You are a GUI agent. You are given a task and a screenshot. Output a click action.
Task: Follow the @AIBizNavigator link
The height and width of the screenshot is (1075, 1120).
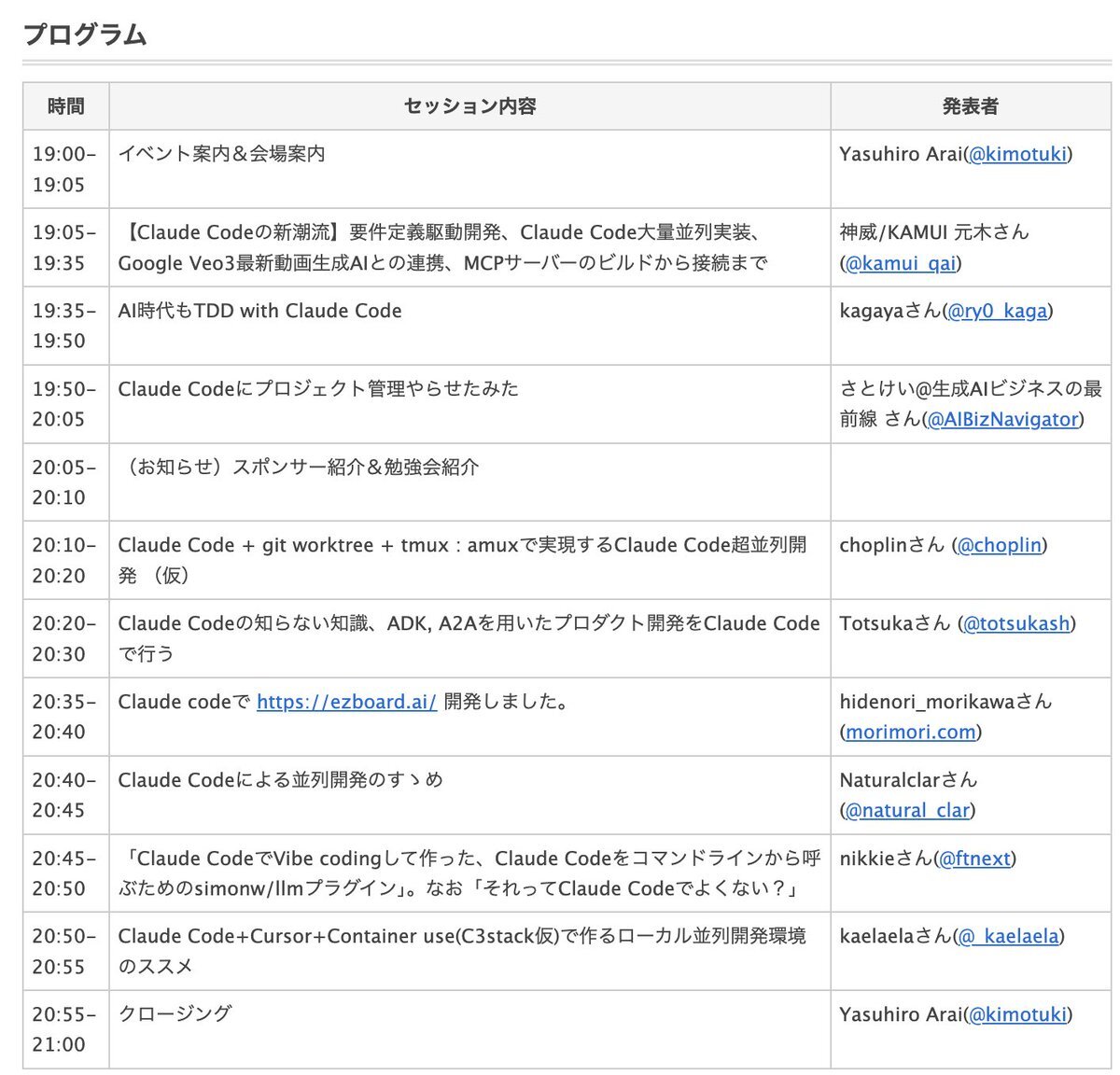click(x=1003, y=419)
